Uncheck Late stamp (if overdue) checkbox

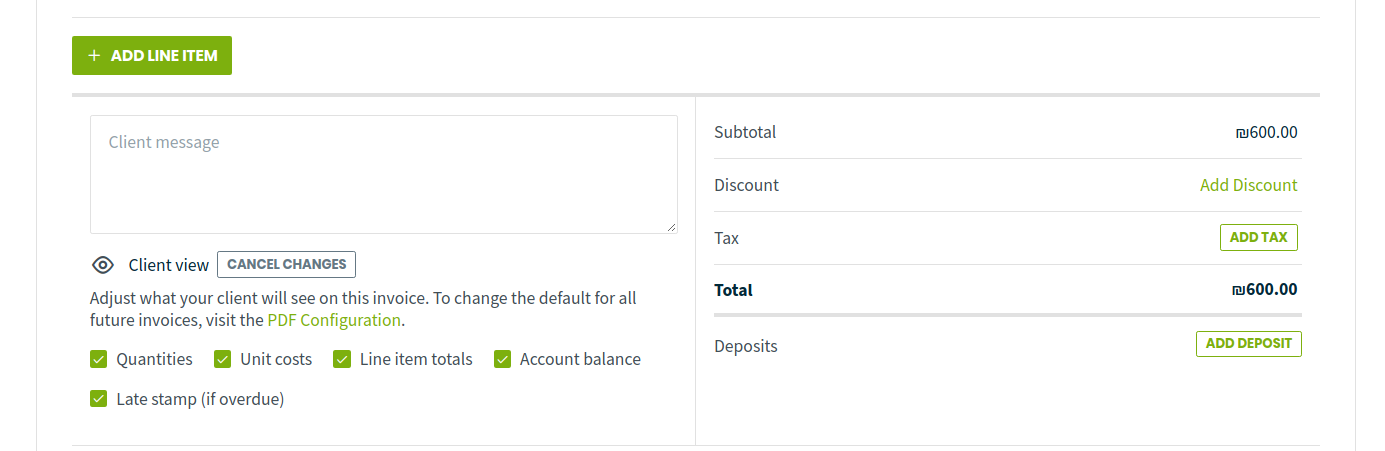click(x=99, y=399)
